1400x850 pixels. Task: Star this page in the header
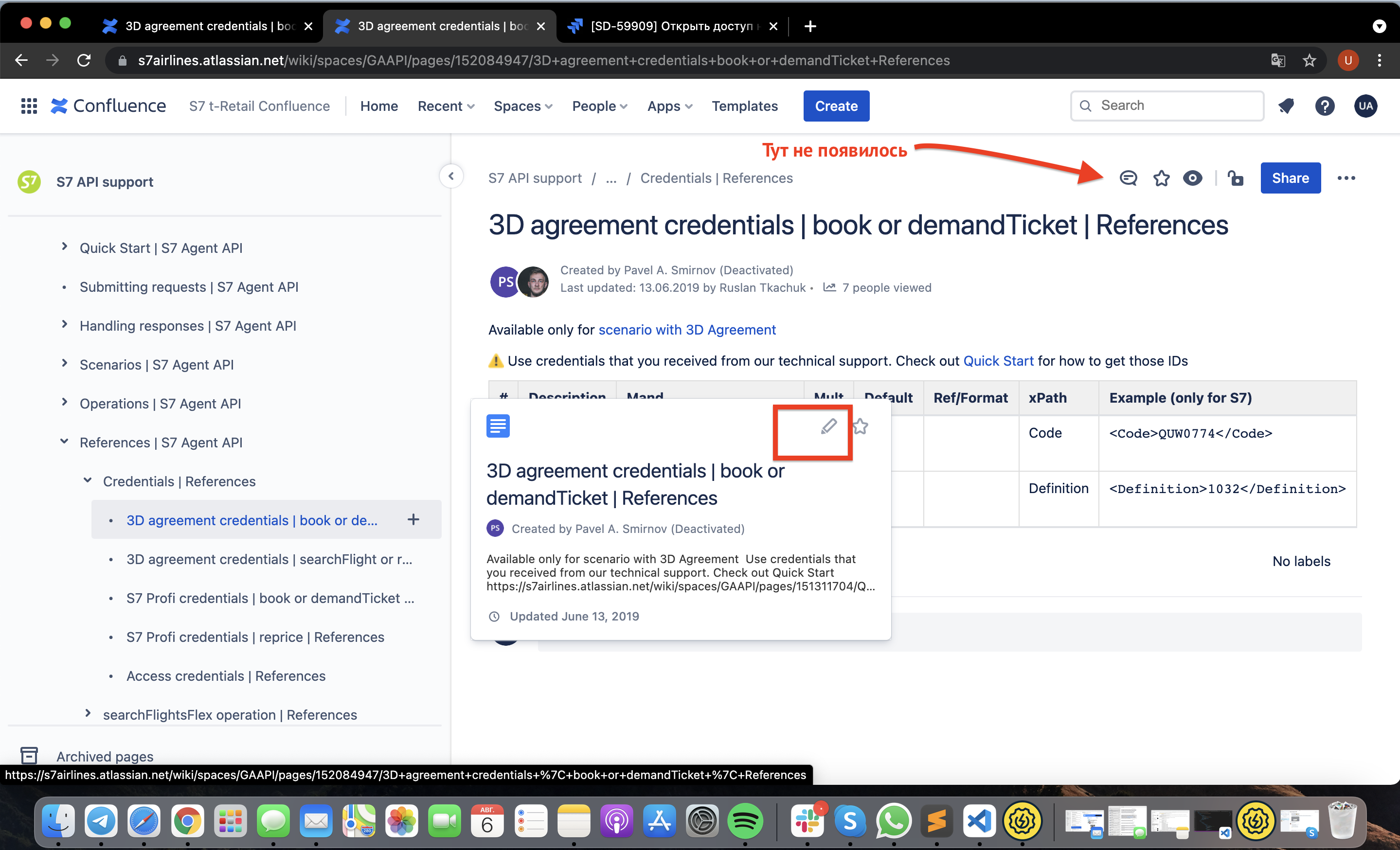tap(1161, 178)
